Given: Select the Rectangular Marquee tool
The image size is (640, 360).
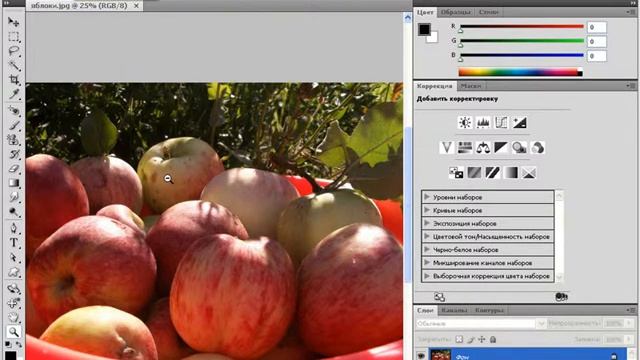Looking at the screenshot, I should tap(13, 36).
